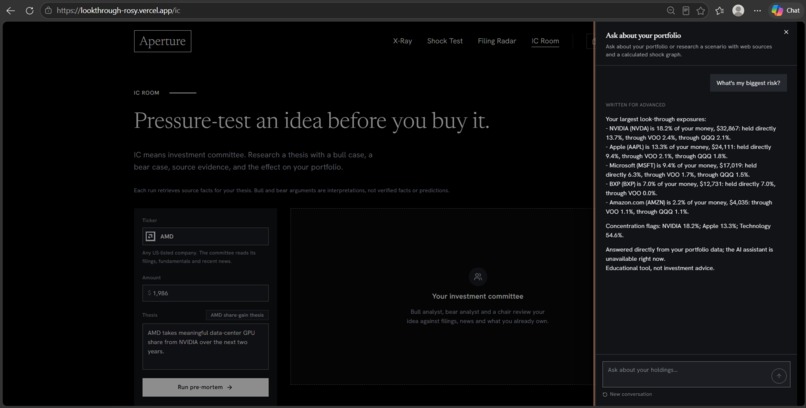The image size is (806, 408).
Task: Click the investment committee people icon
Action: [x=478, y=276]
